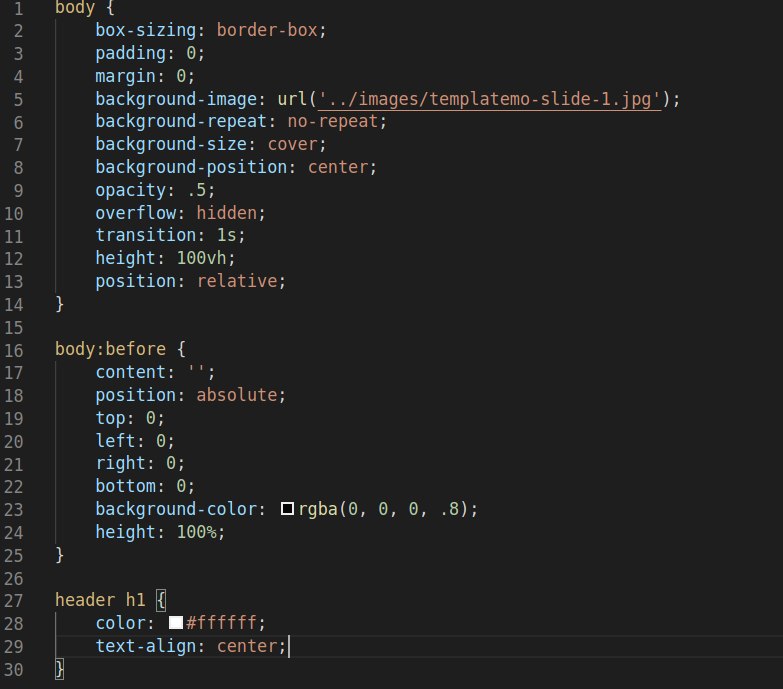Click the 'box-sizing' property name
Screen dimensions: 783x689
coord(145,30)
